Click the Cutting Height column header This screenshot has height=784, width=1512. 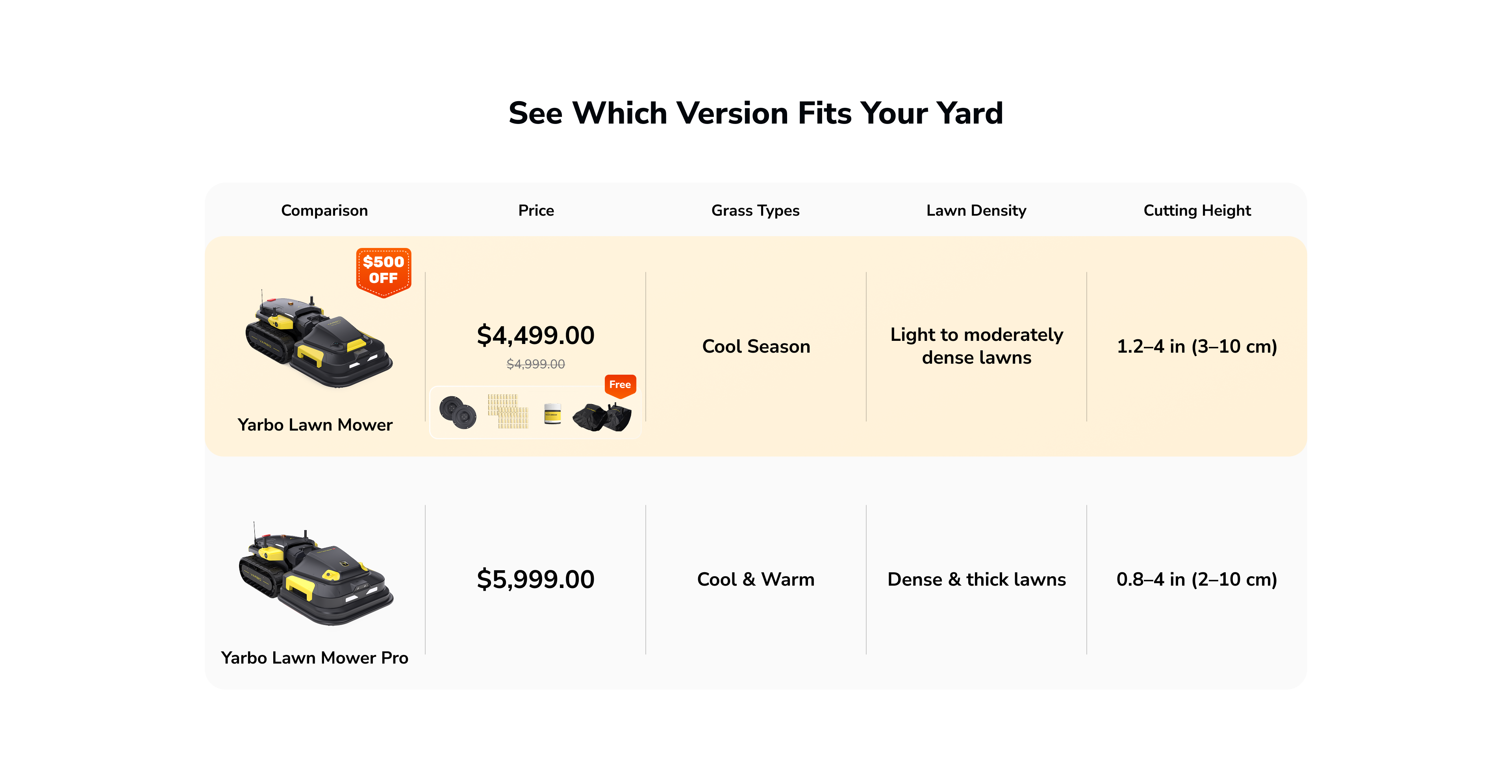coord(1197,211)
